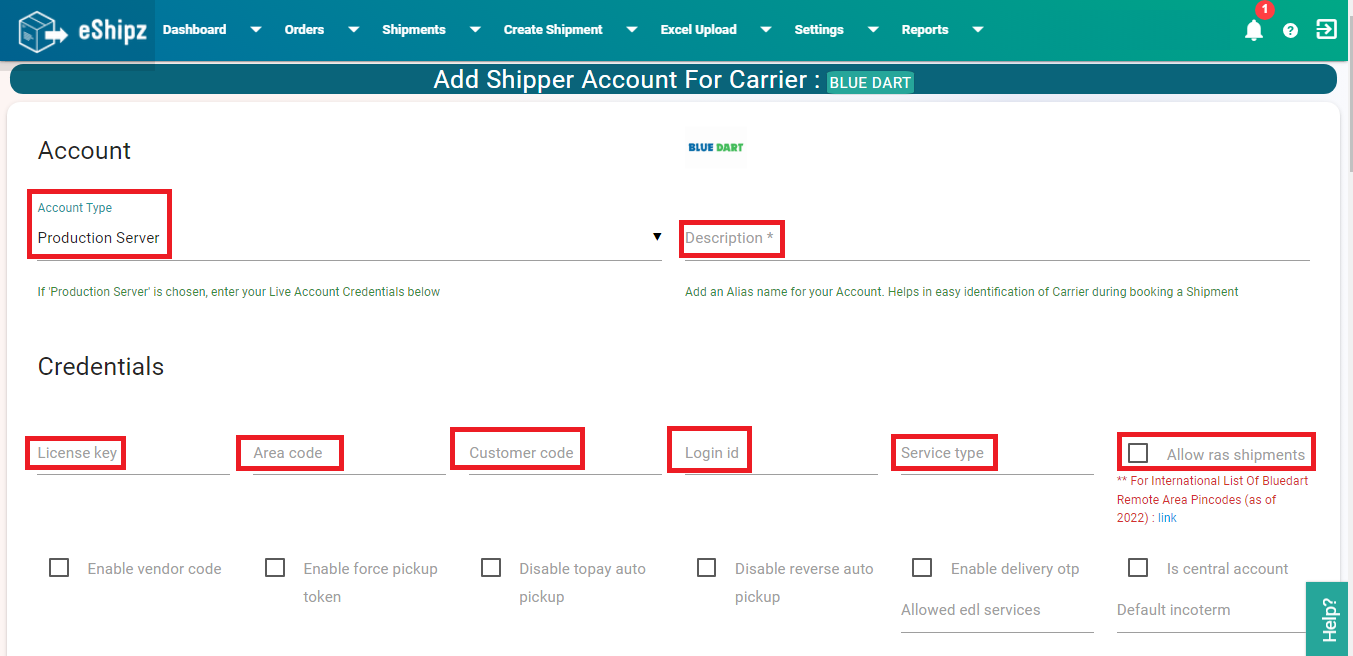Focus the Login id field
This screenshot has height=656, width=1353.
click(x=781, y=454)
